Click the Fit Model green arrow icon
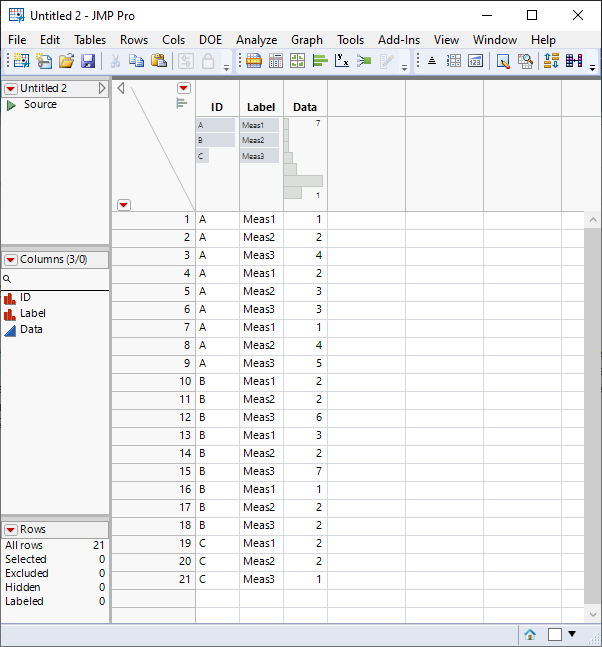 point(364,61)
